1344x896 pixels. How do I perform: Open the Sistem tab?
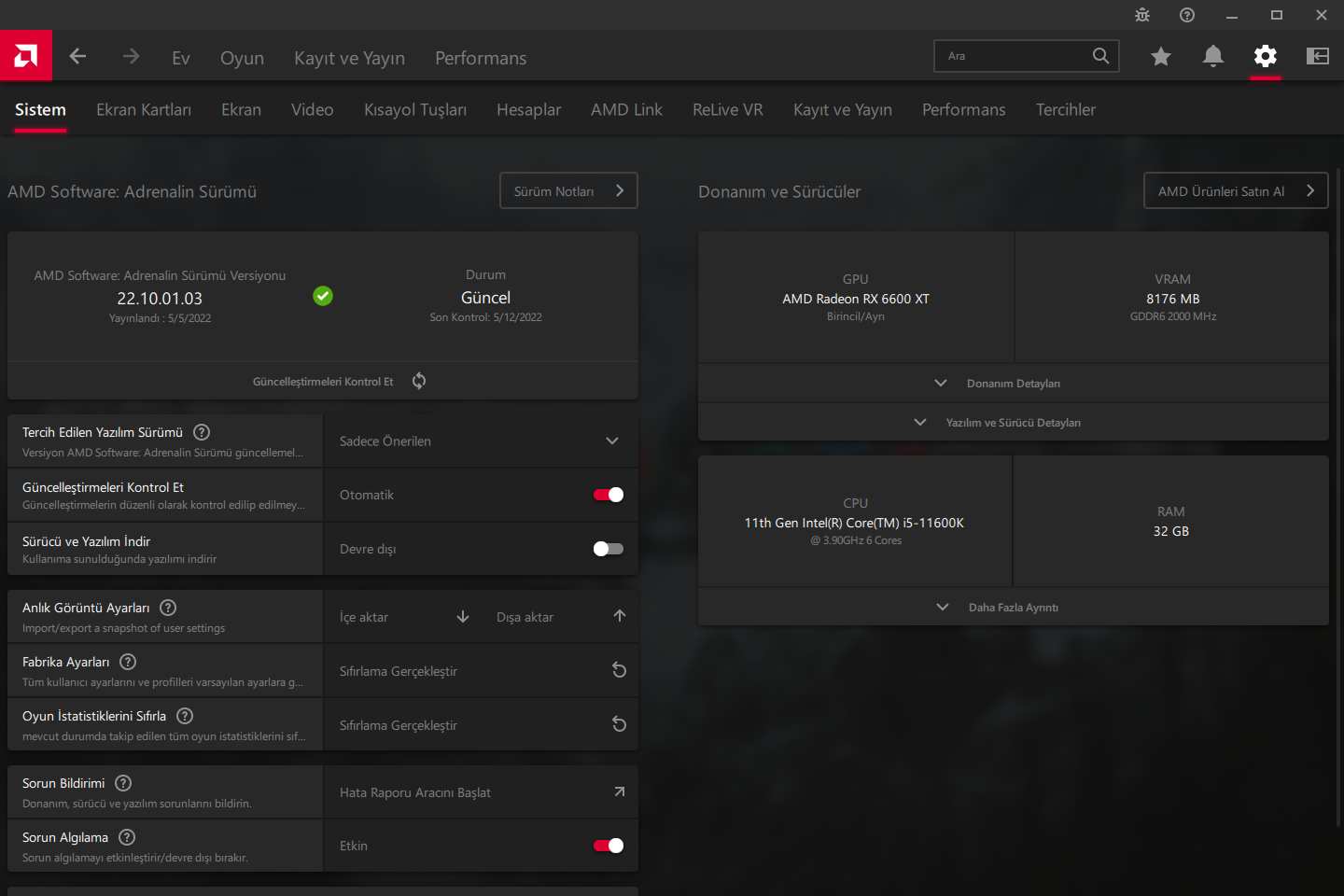(x=40, y=110)
